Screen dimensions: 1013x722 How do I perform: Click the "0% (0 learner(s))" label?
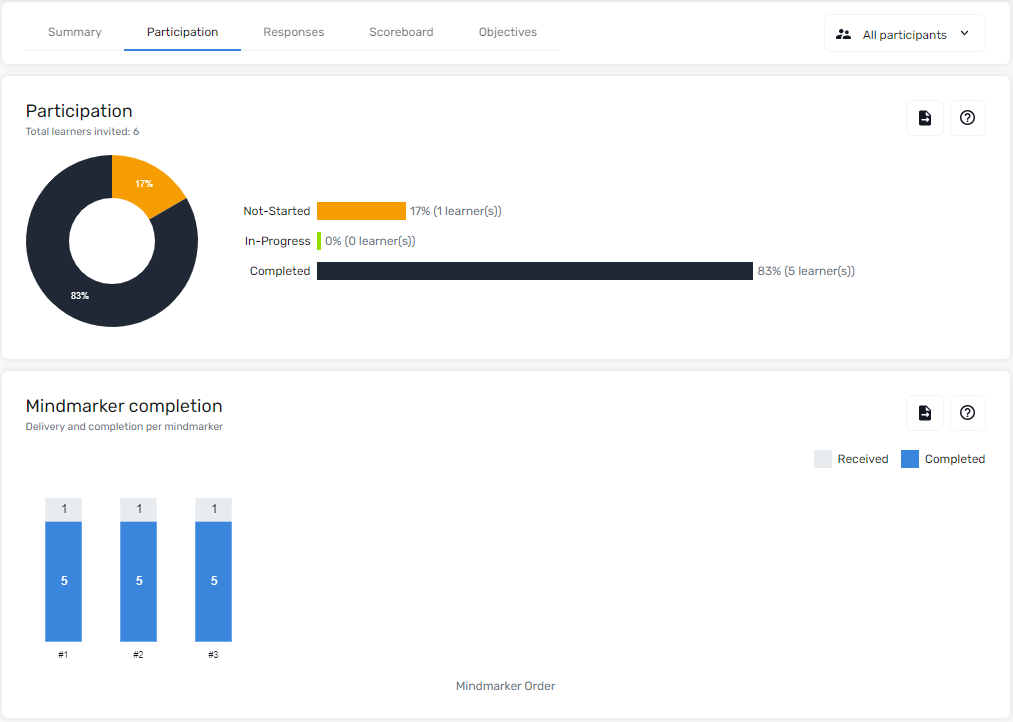(370, 241)
